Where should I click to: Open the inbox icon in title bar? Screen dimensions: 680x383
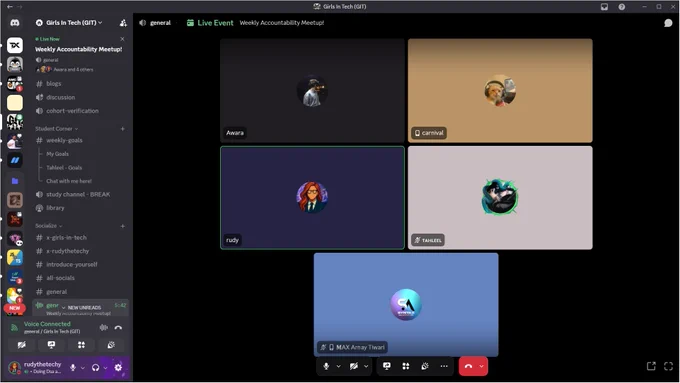[x=604, y=7]
